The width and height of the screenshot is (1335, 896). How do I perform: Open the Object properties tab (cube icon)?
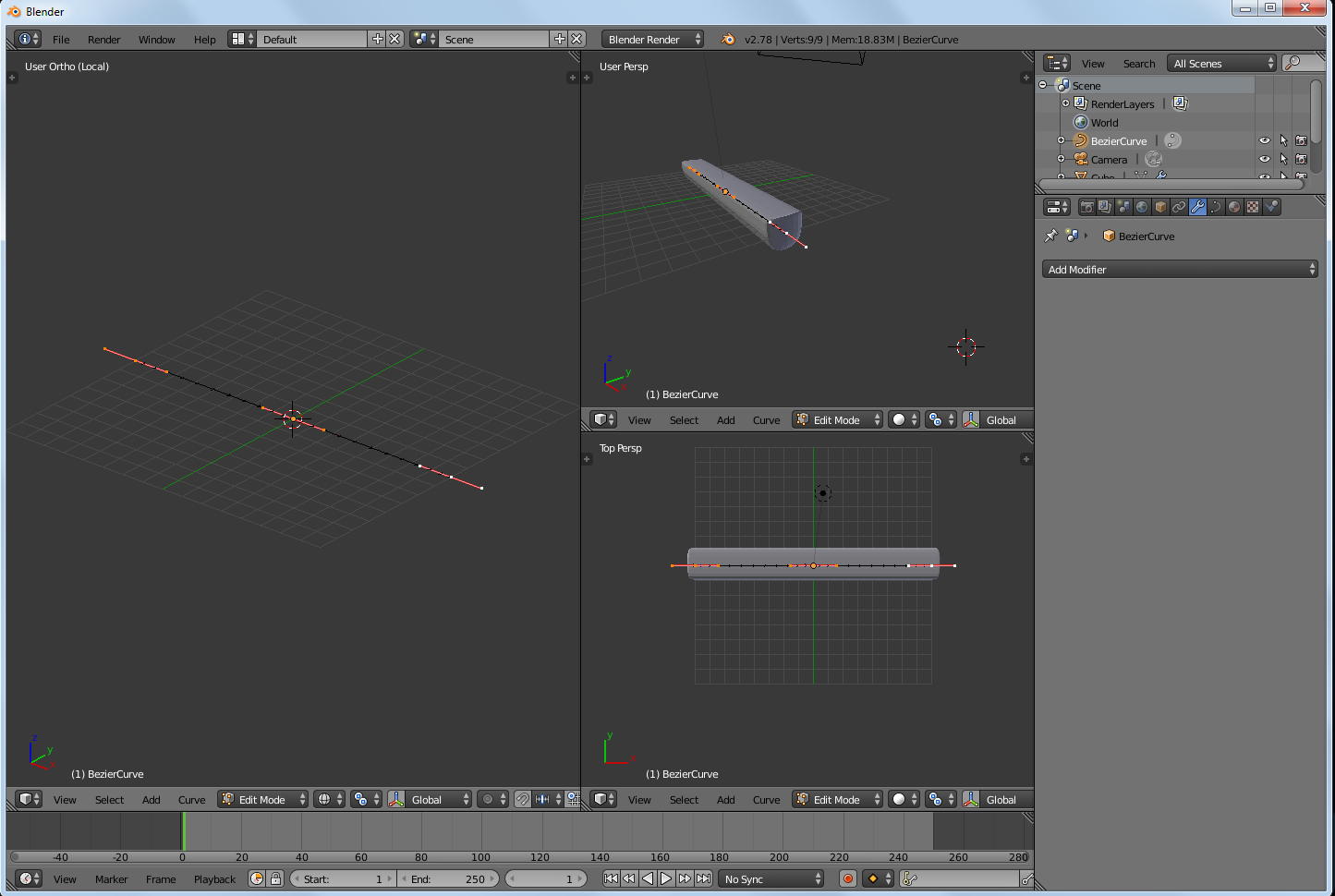coord(1160,207)
